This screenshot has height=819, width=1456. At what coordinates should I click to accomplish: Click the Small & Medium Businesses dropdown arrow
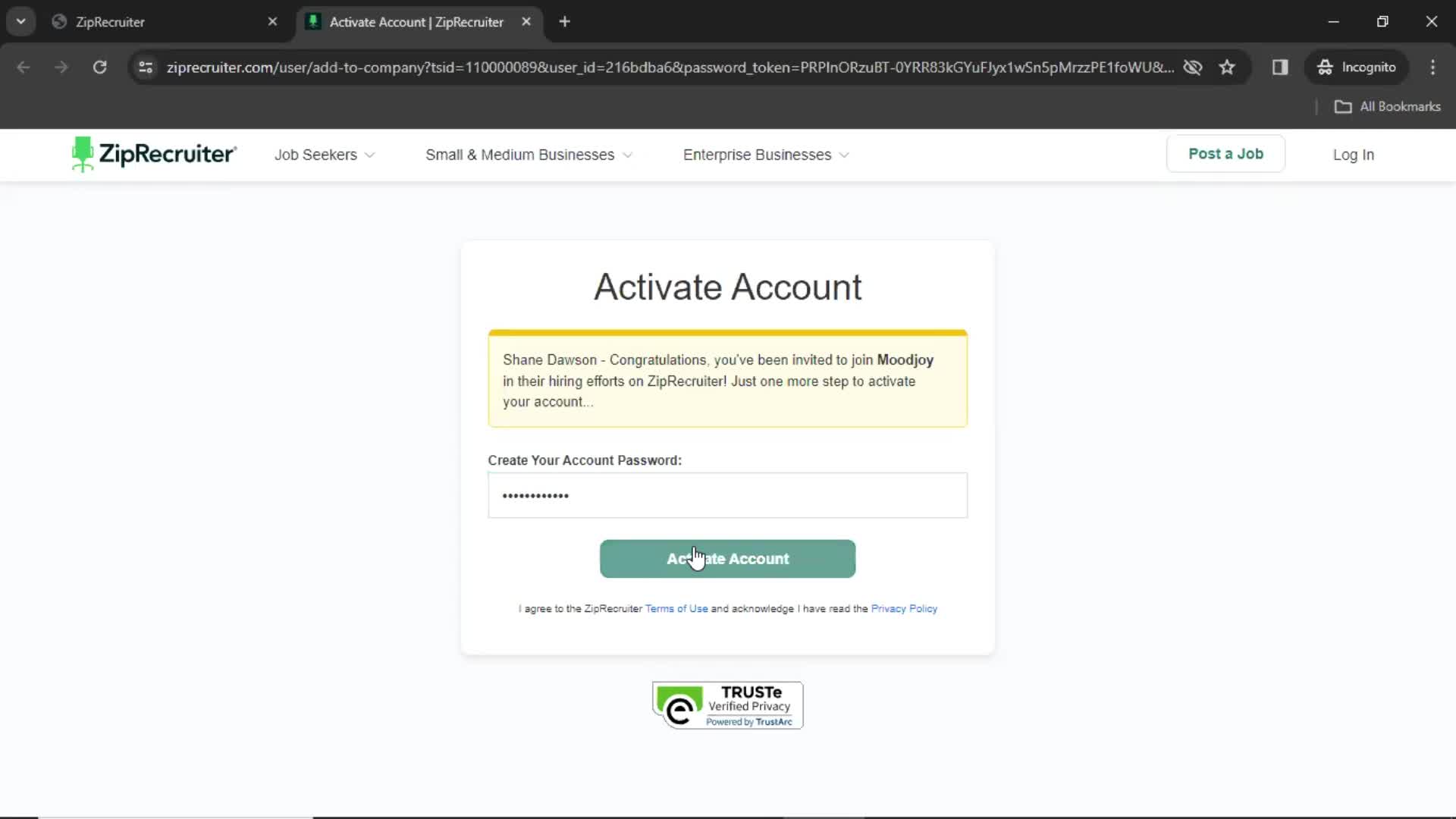(x=626, y=154)
